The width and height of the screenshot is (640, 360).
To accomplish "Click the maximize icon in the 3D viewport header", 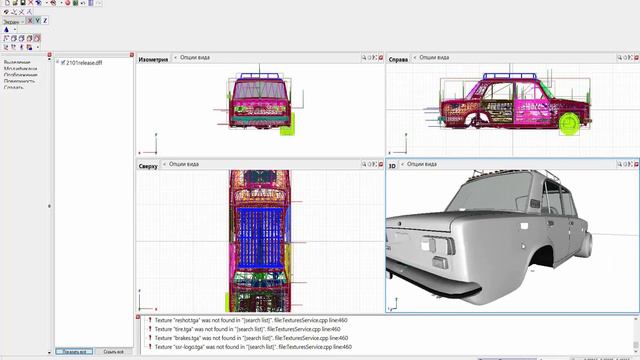I will coord(631,164).
